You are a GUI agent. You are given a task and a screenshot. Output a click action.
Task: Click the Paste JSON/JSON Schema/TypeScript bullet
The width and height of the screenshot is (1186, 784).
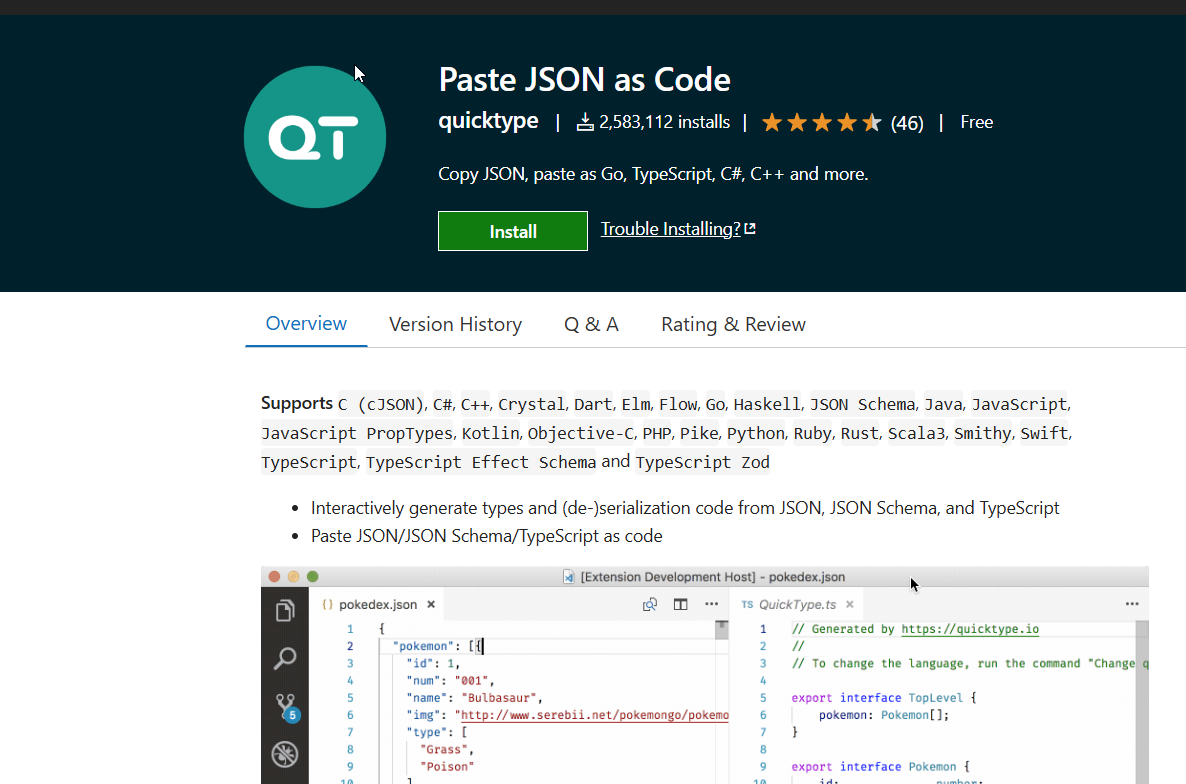(x=486, y=536)
